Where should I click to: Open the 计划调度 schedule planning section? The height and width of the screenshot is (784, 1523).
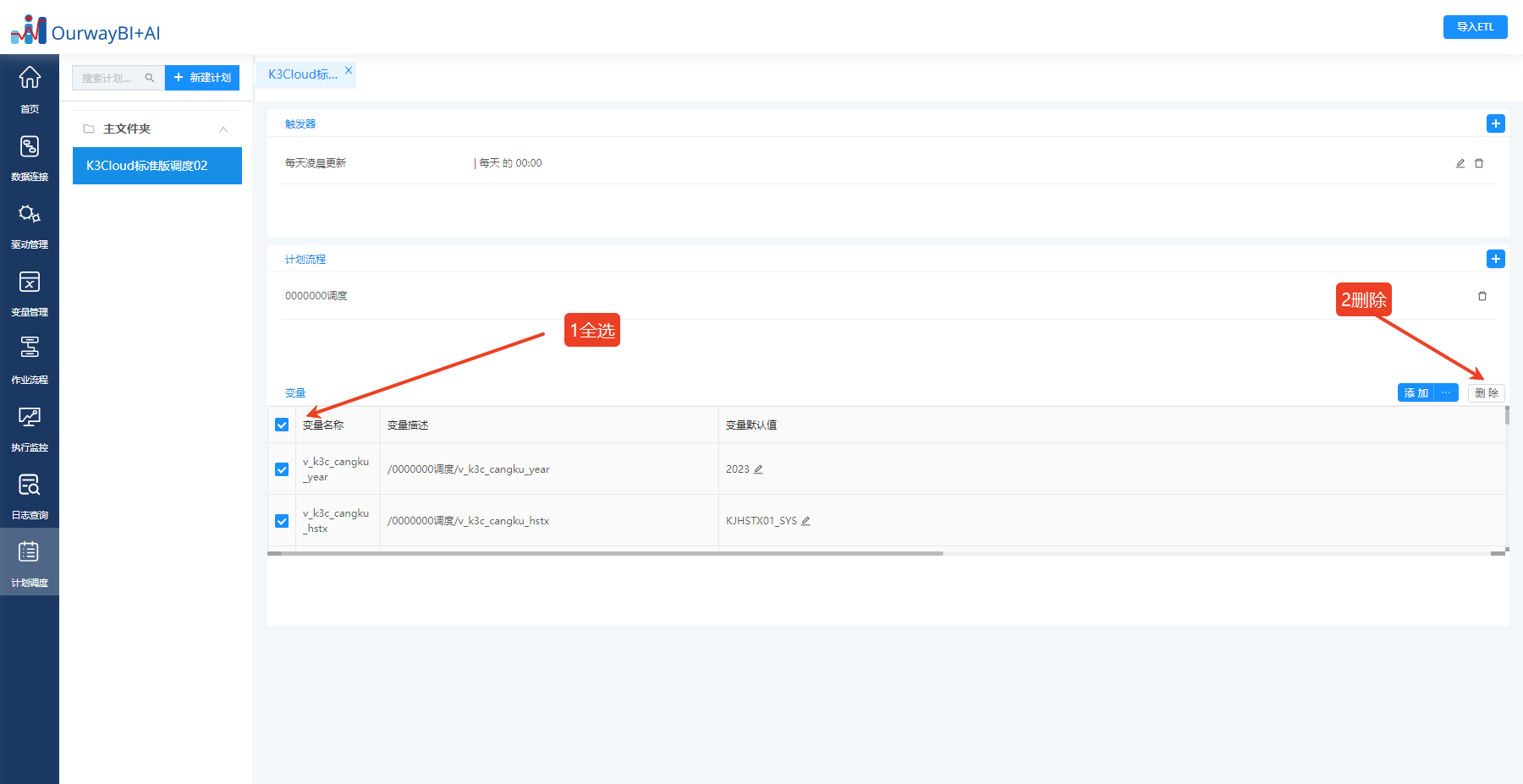click(30, 562)
